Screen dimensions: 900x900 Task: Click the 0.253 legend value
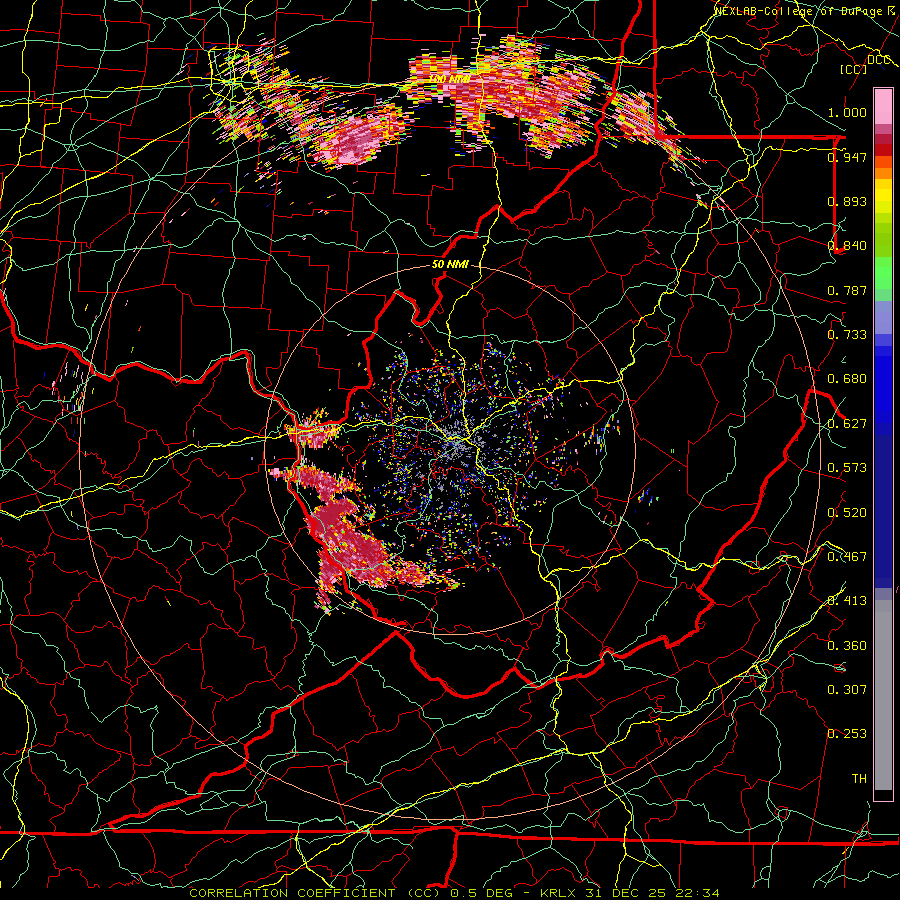point(847,734)
